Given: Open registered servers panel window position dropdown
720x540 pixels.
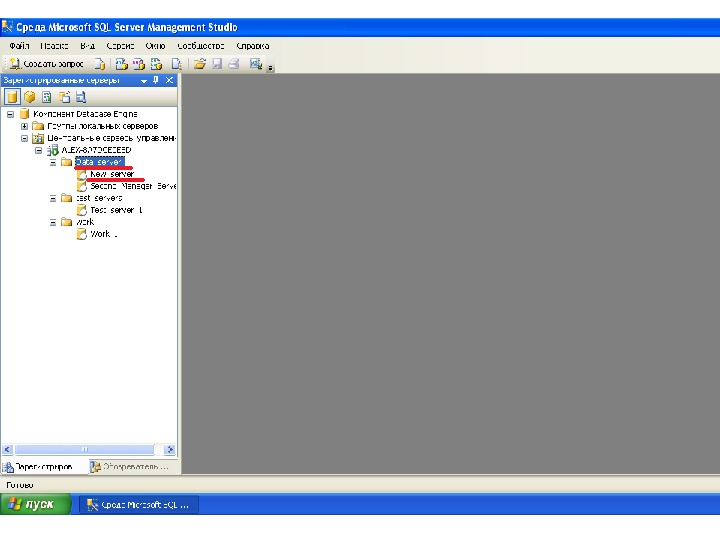Looking at the screenshot, I should pos(144,81).
